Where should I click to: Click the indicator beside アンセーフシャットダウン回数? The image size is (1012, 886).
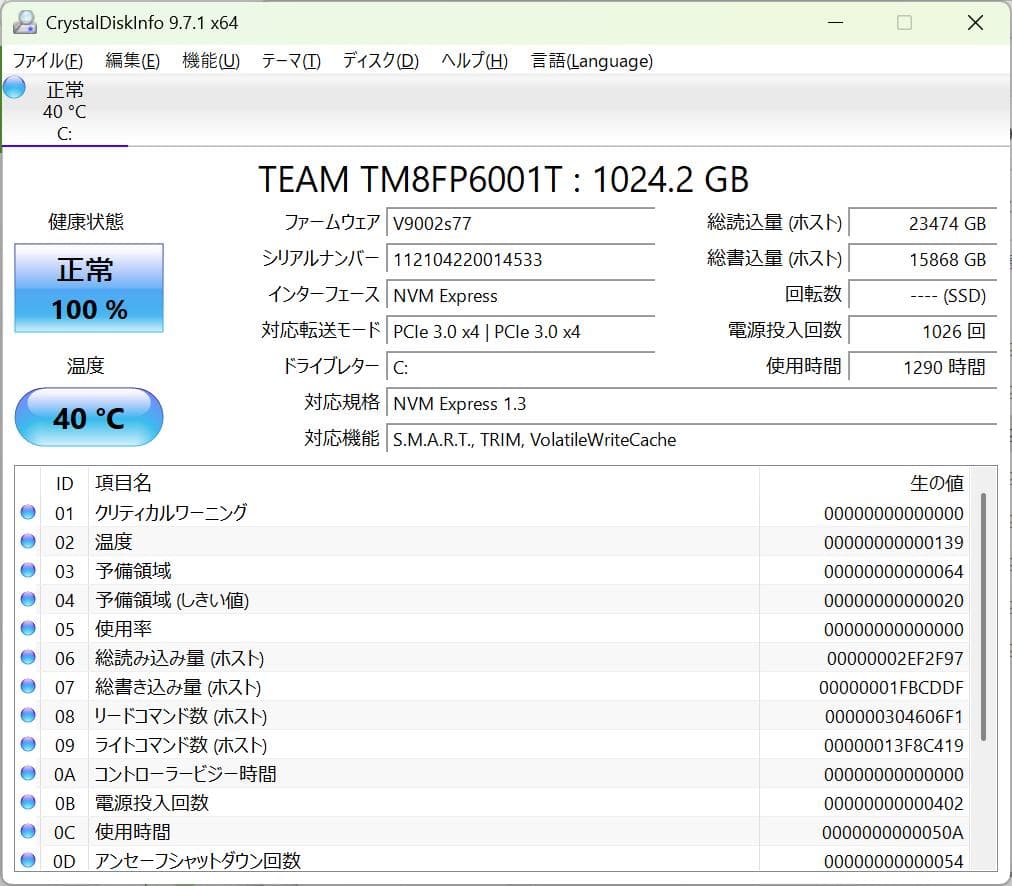29,859
